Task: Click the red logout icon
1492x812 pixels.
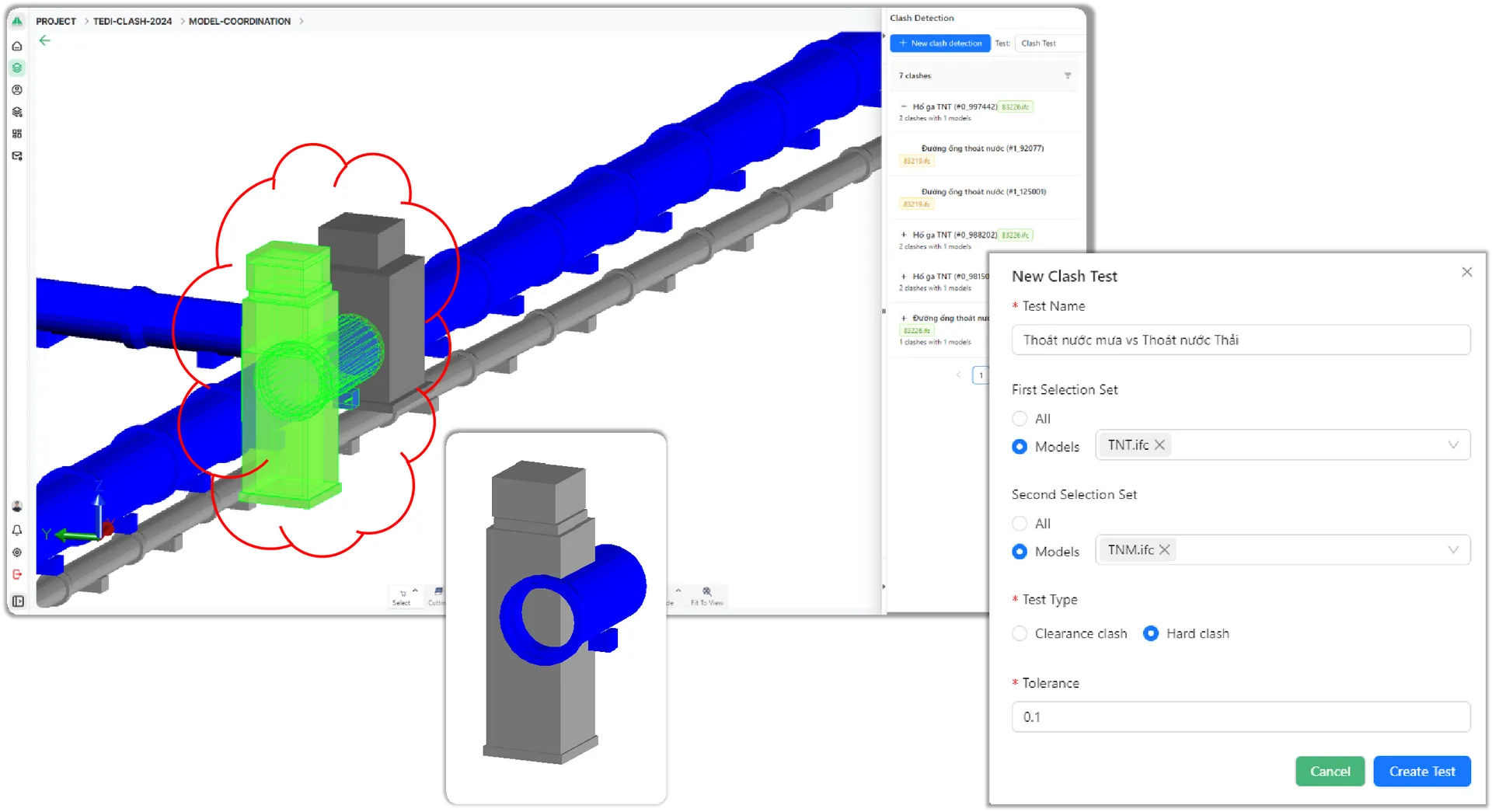Action: [x=17, y=575]
